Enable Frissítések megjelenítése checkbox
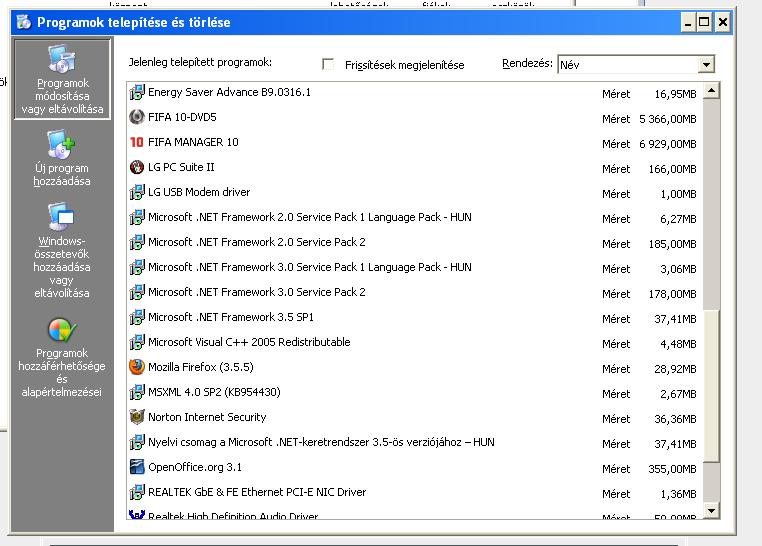The image size is (762, 546). pos(328,64)
